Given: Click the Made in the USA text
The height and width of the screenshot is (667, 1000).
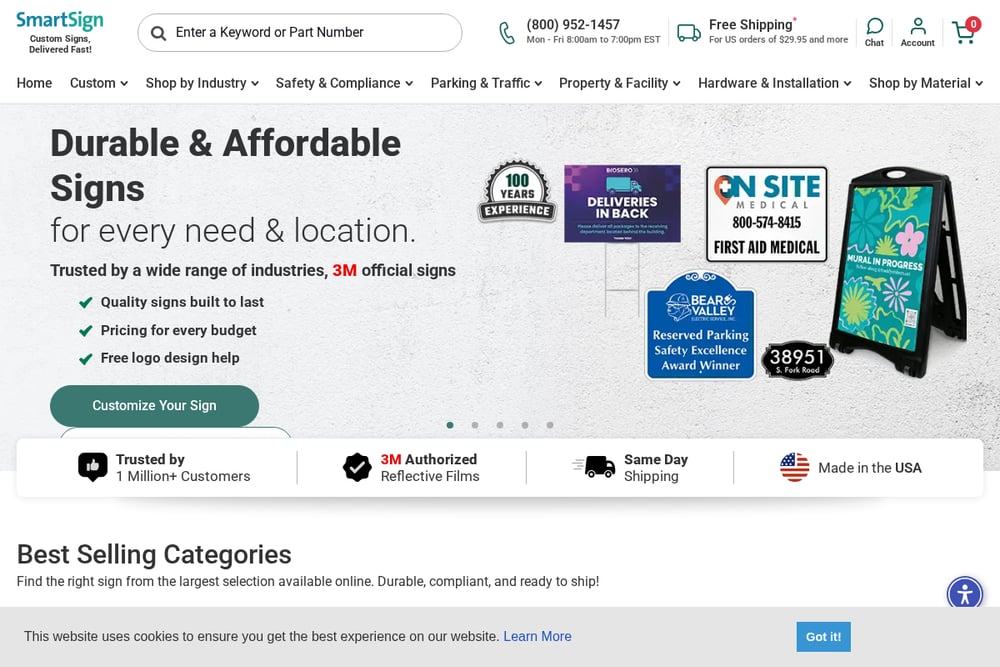Looking at the screenshot, I should click(x=870, y=468).
